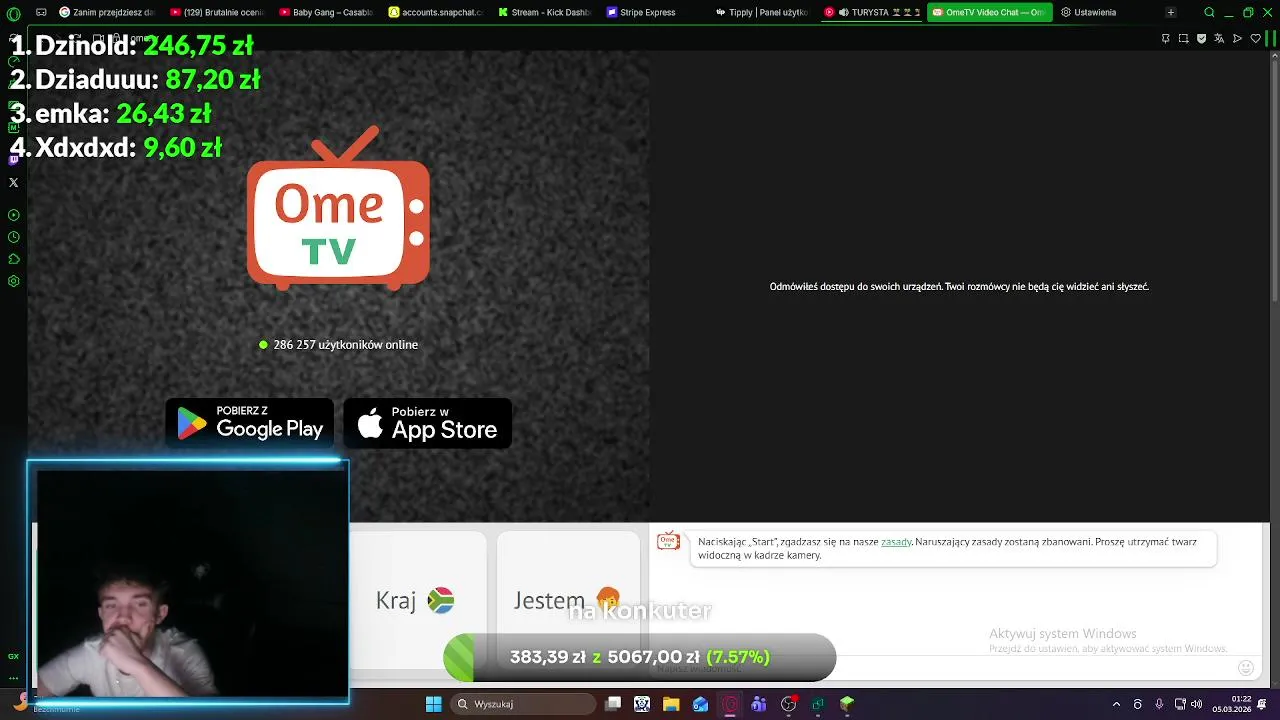
Task: Click the OmeTV logo
Action: click(338, 208)
